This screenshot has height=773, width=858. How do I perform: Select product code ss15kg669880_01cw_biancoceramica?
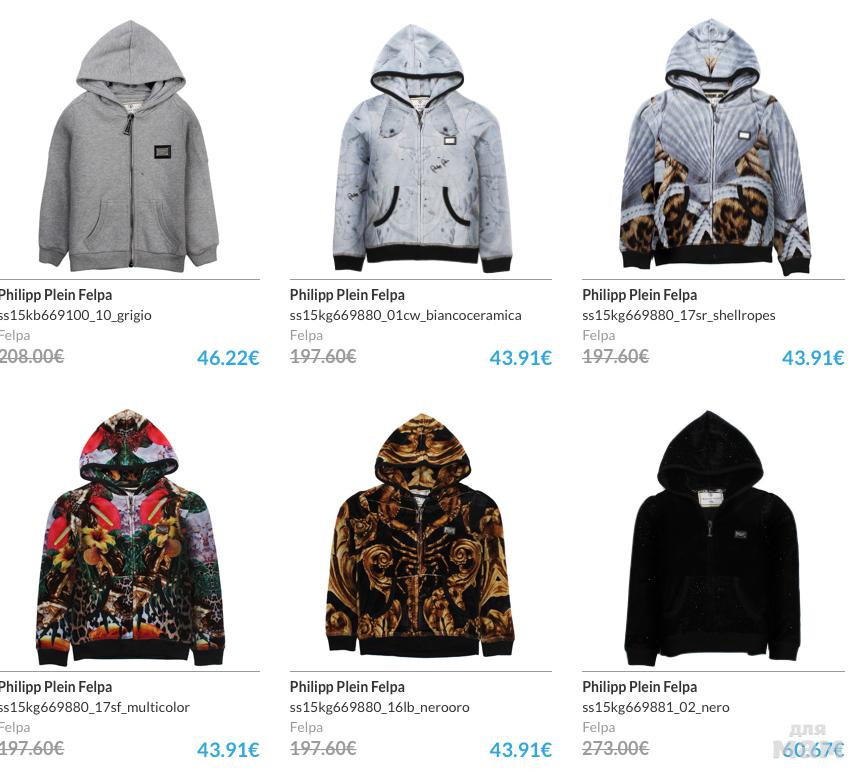[x=405, y=316]
